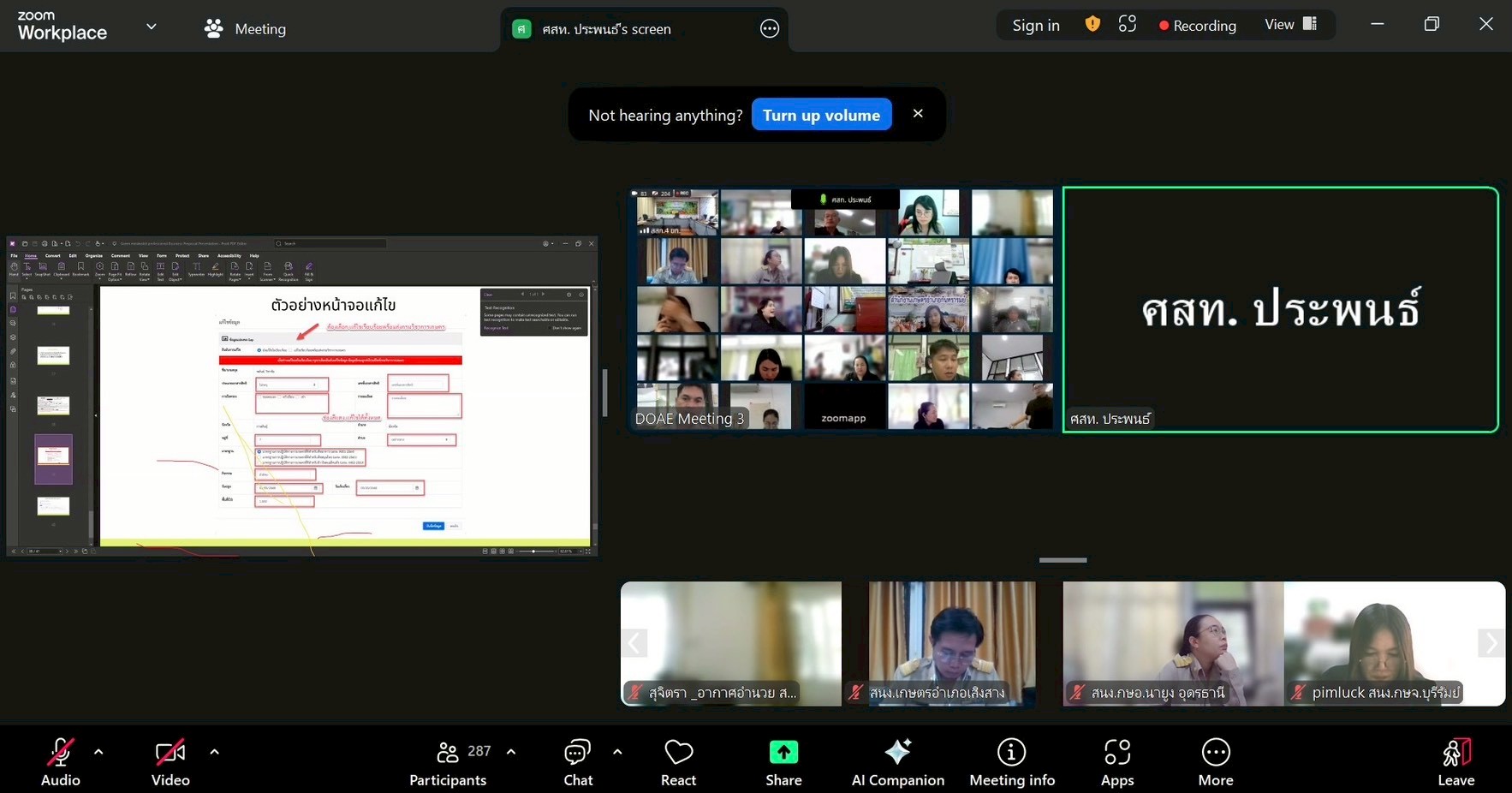
Task: Click the Turn up volume button
Action: [821, 115]
